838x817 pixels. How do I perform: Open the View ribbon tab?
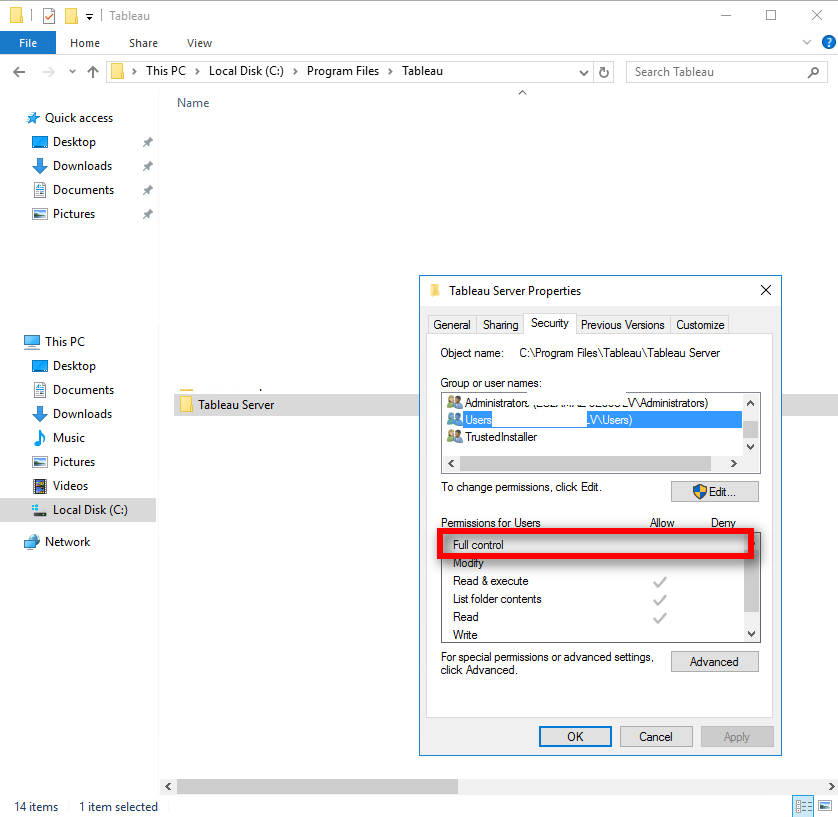point(199,43)
